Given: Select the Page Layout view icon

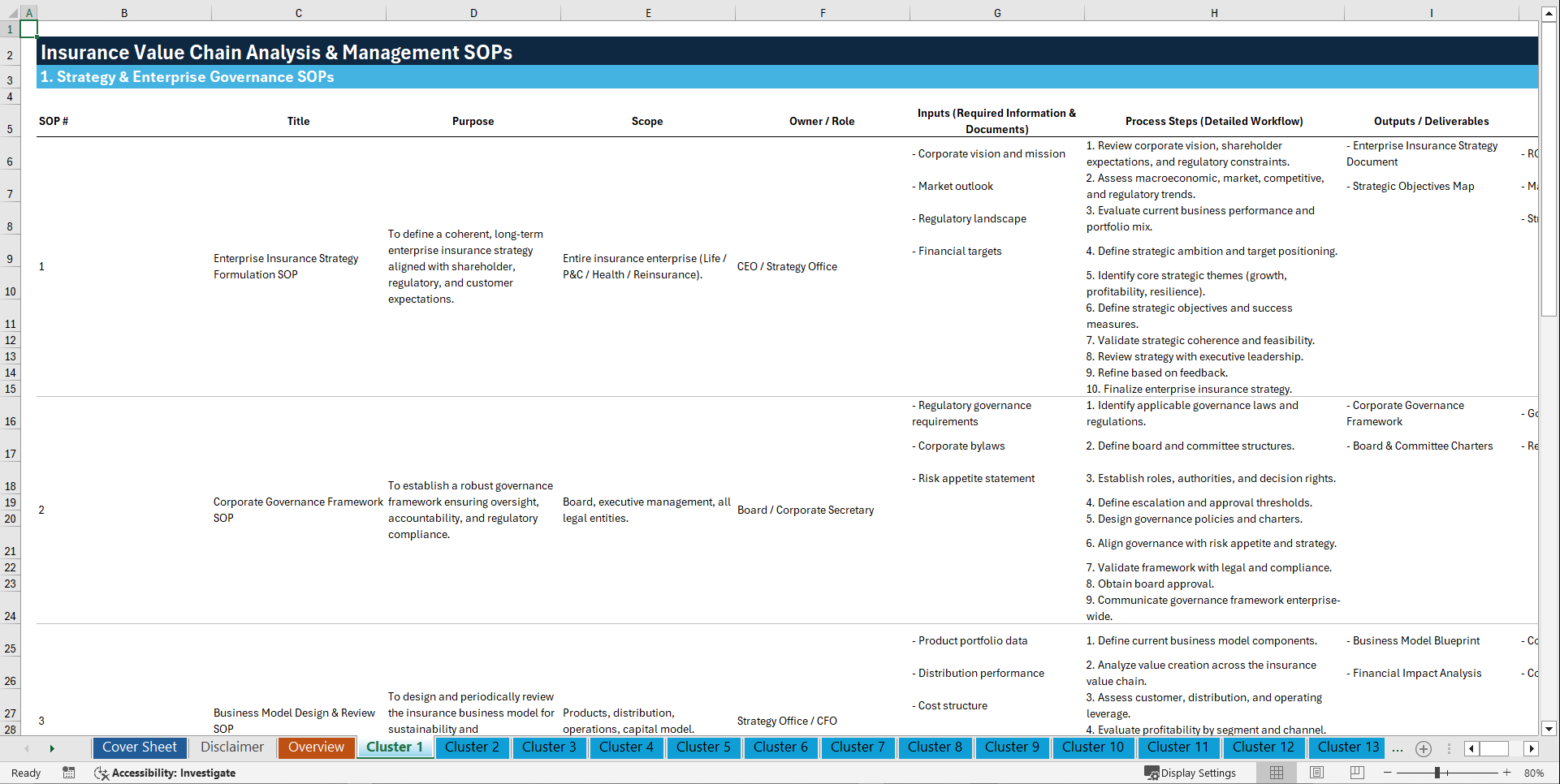Looking at the screenshot, I should pyautogui.click(x=1316, y=773).
